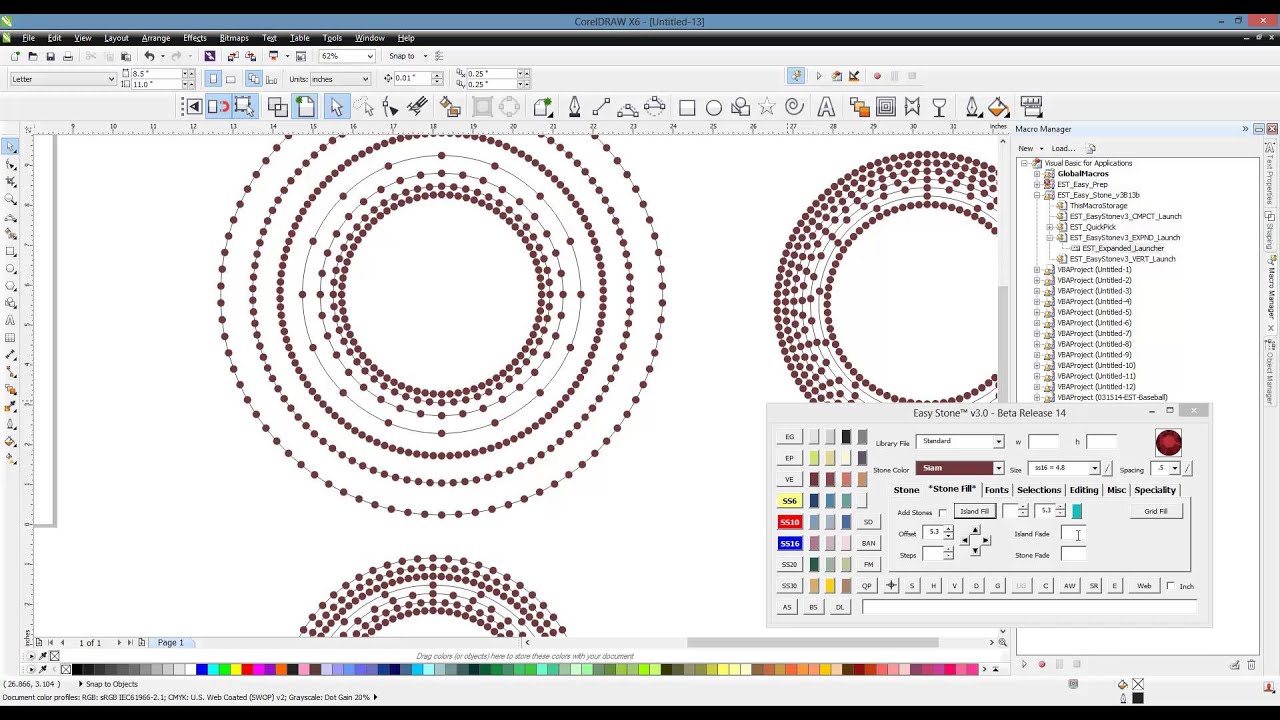
Task: Collapse the EST_Easy_Stone_v3B13b node
Action: pyautogui.click(x=1037, y=195)
